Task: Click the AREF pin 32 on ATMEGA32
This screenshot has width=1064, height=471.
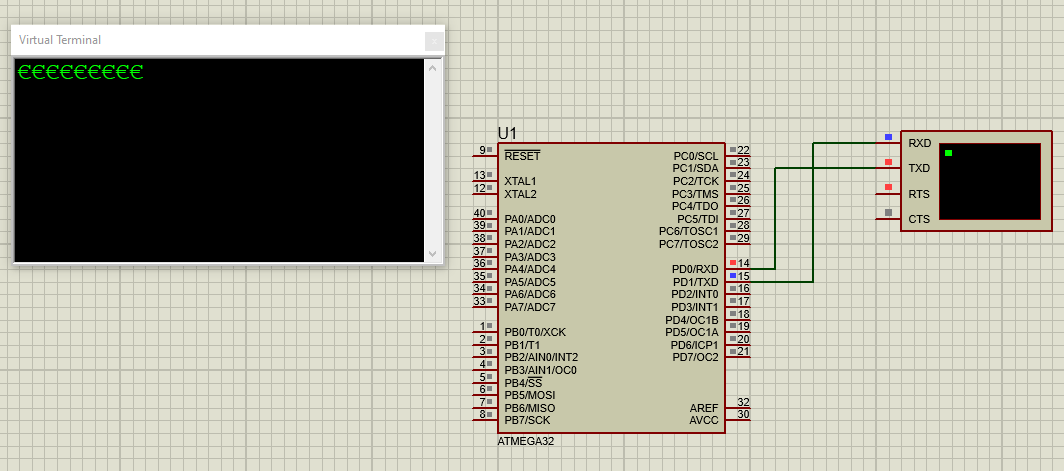Action: coord(738,406)
